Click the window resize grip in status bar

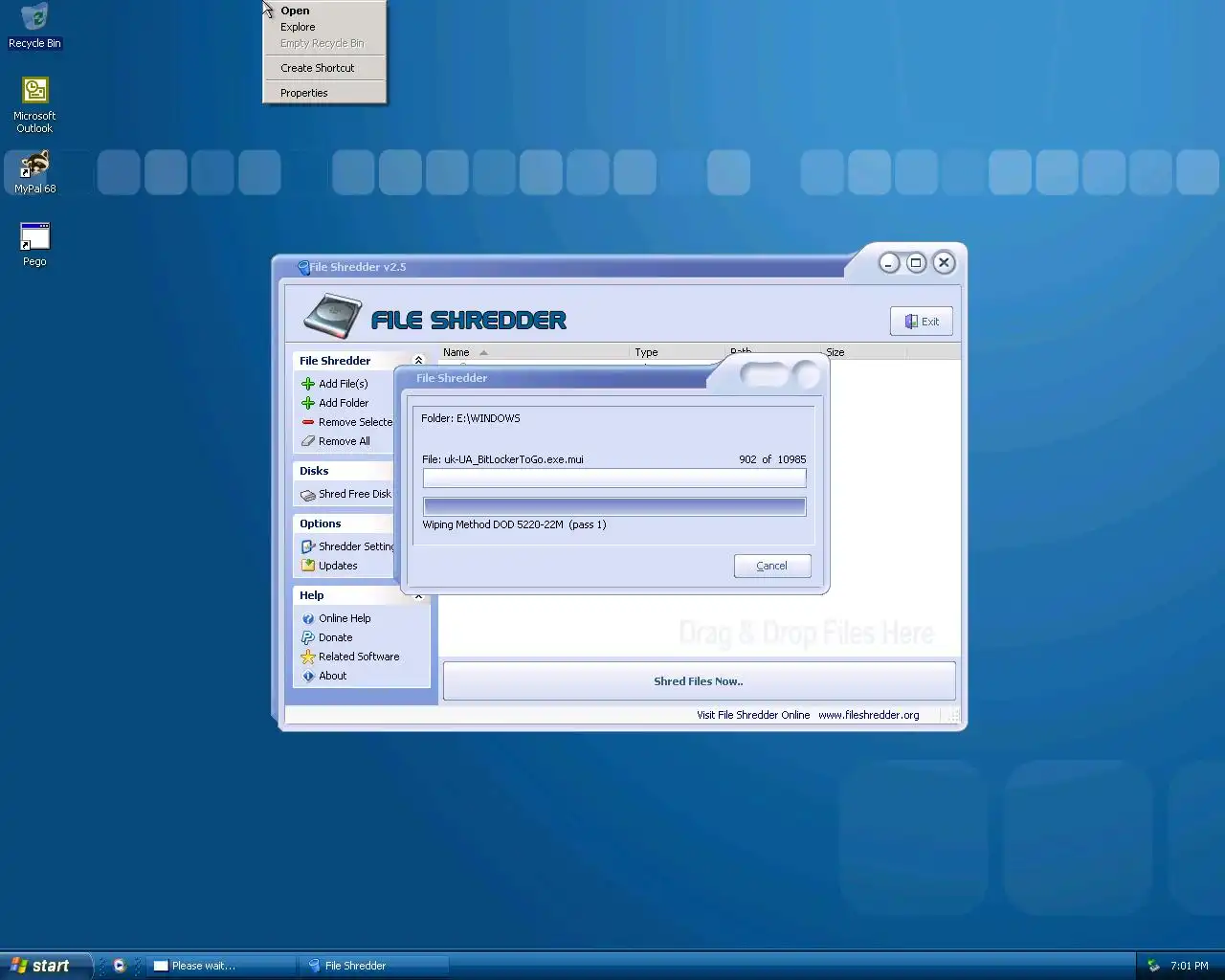click(952, 716)
